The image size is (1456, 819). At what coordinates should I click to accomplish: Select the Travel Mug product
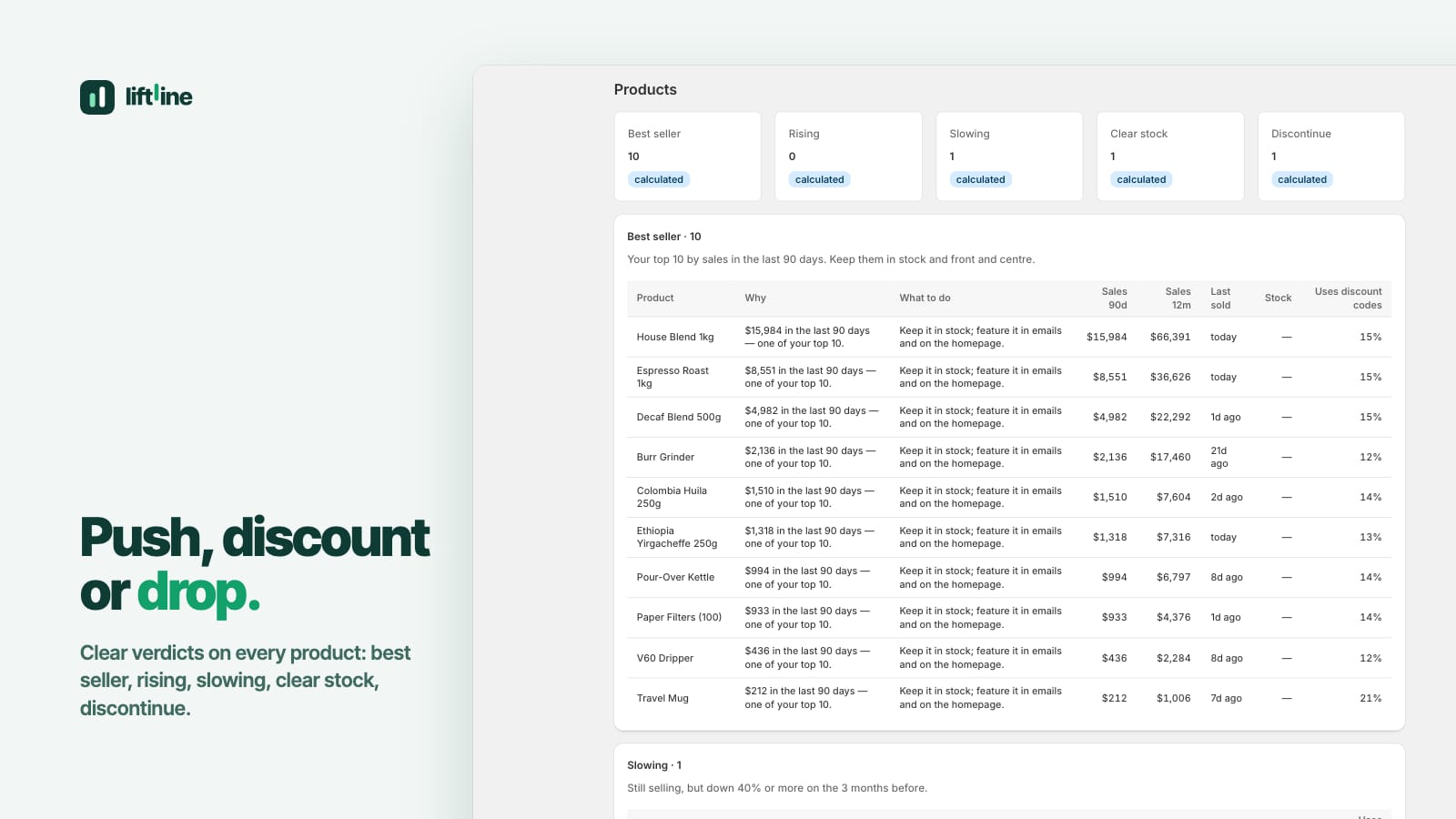tap(662, 698)
